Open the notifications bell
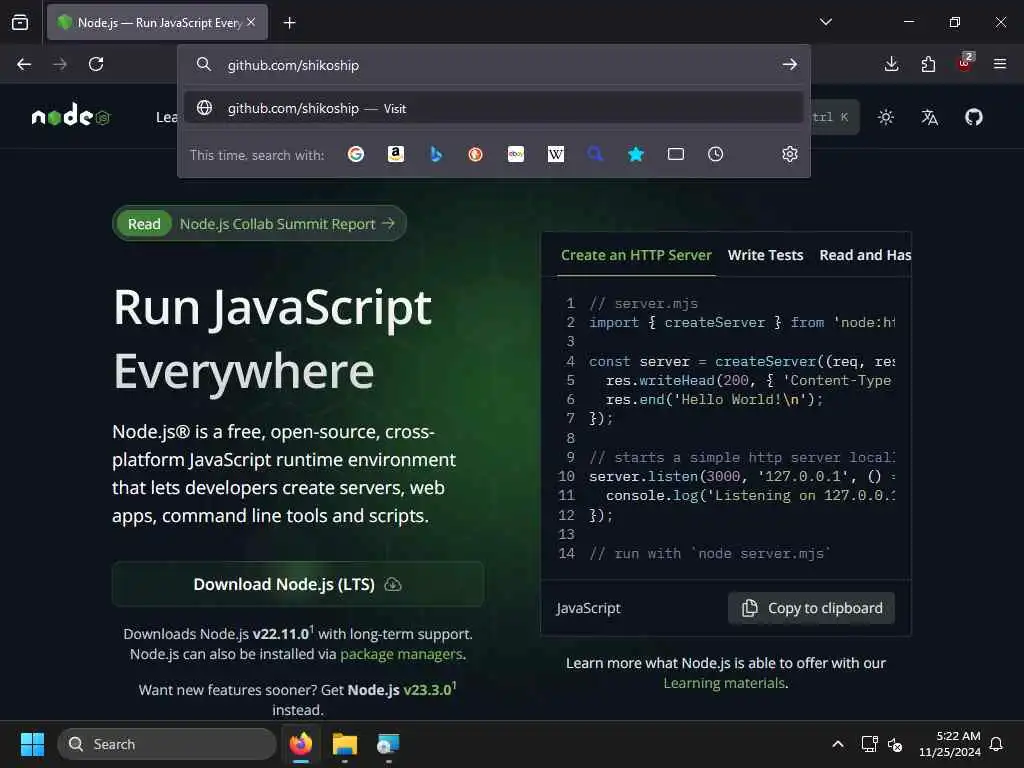 [997, 744]
